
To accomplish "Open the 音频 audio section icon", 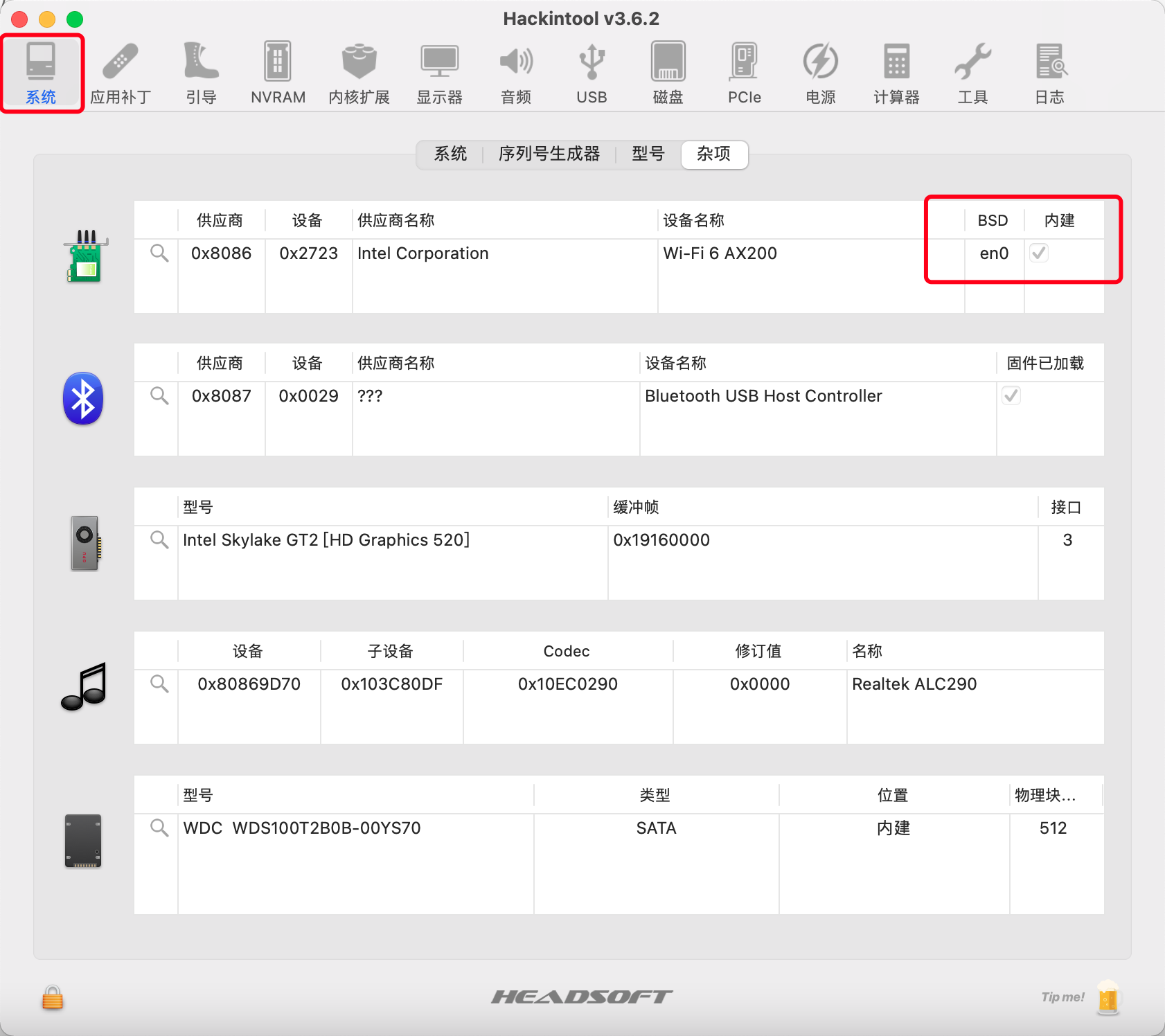I will [x=516, y=73].
